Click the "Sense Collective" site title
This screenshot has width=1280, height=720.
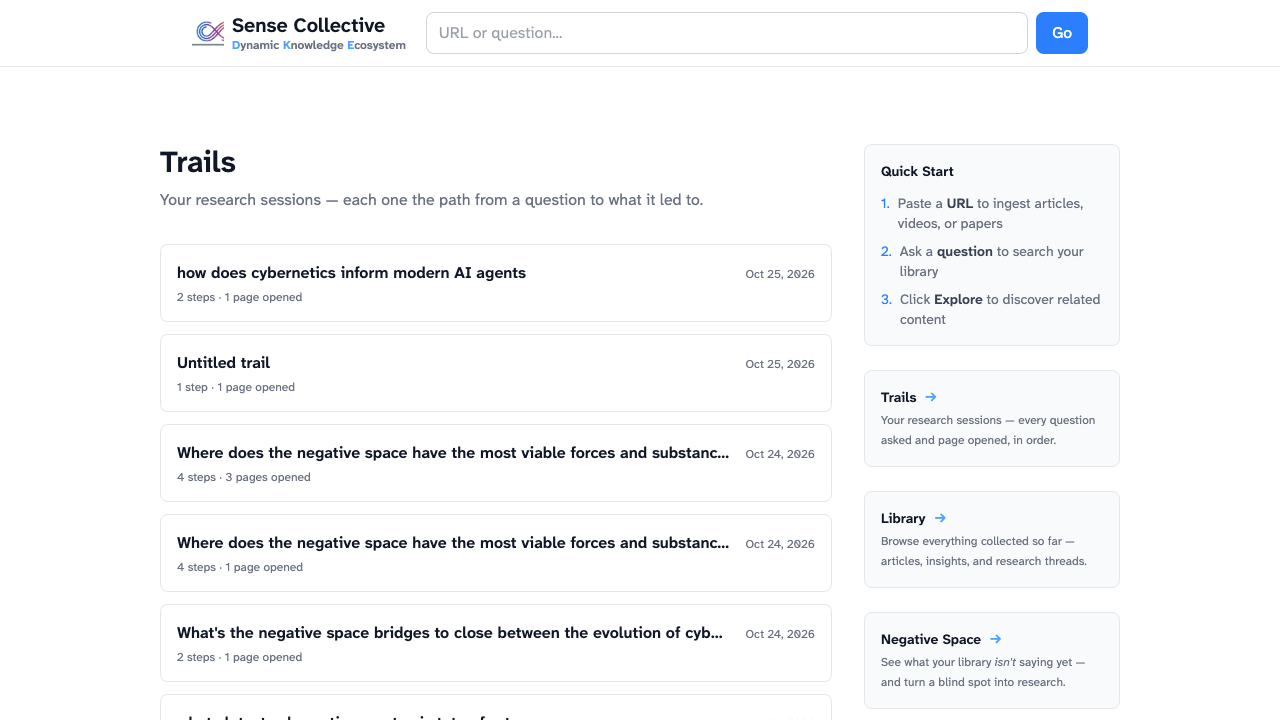308,25
